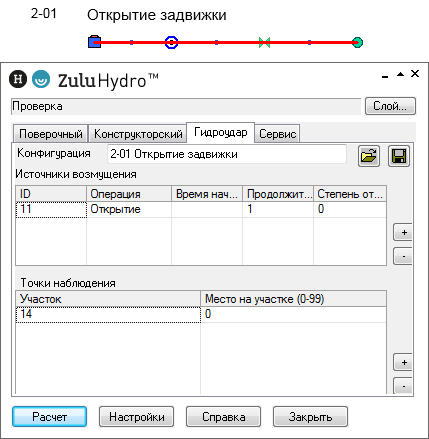Click the Продолжит... column header
Viewport: 429px width, 439px height.
pos(278,194)
